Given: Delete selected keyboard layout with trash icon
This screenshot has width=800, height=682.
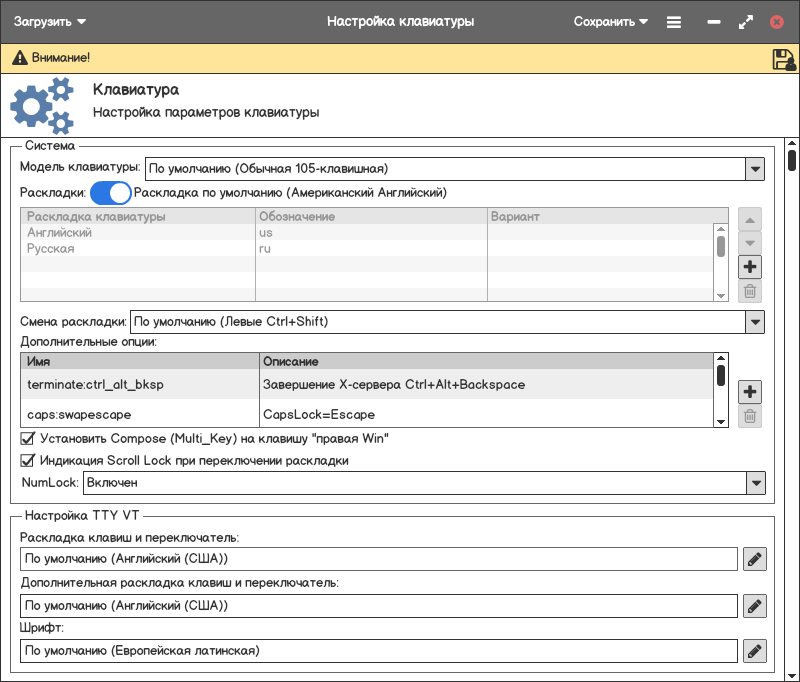Looking at the screenshot, I should pyautogui.click(x=750, y=292).
